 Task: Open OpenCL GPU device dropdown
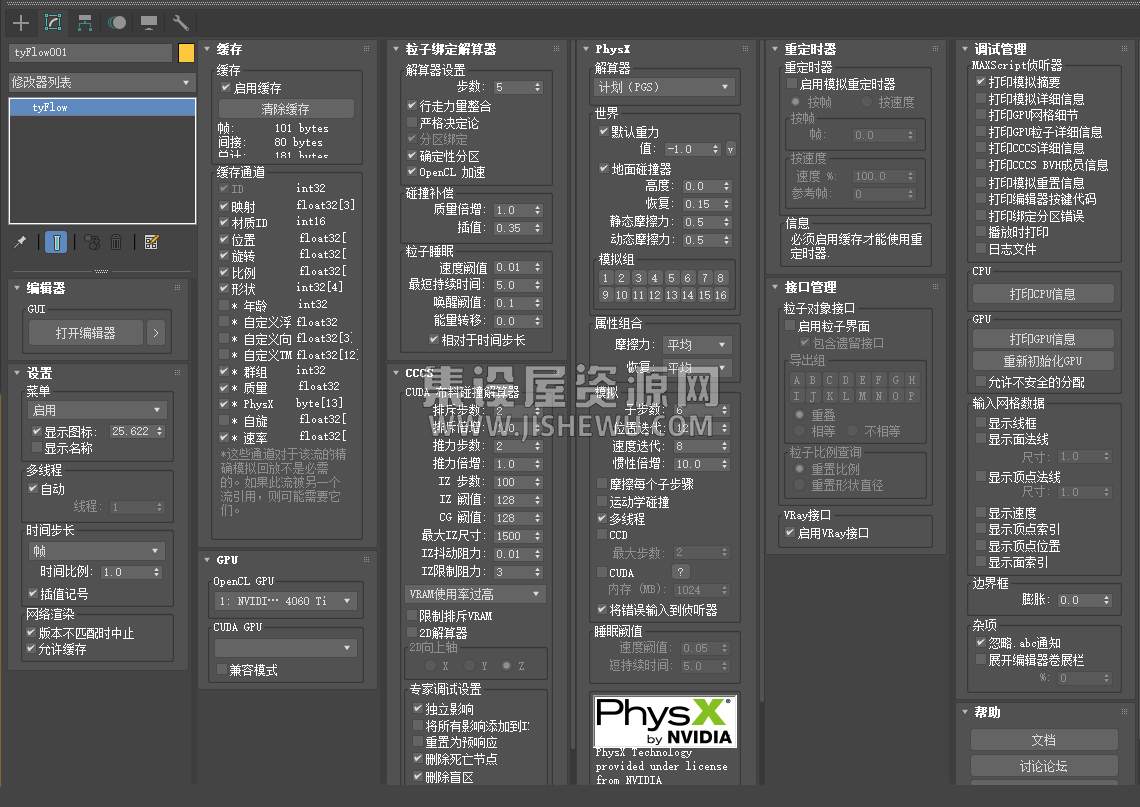coord(285,601)
